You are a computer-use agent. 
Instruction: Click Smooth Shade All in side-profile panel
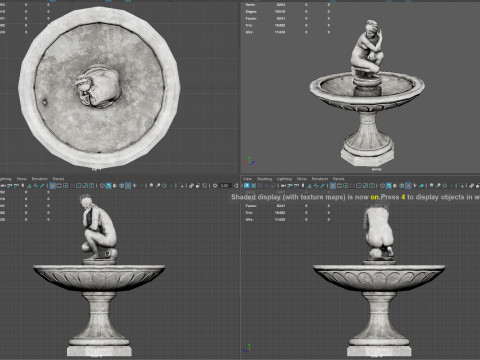[x=108, y=186]
